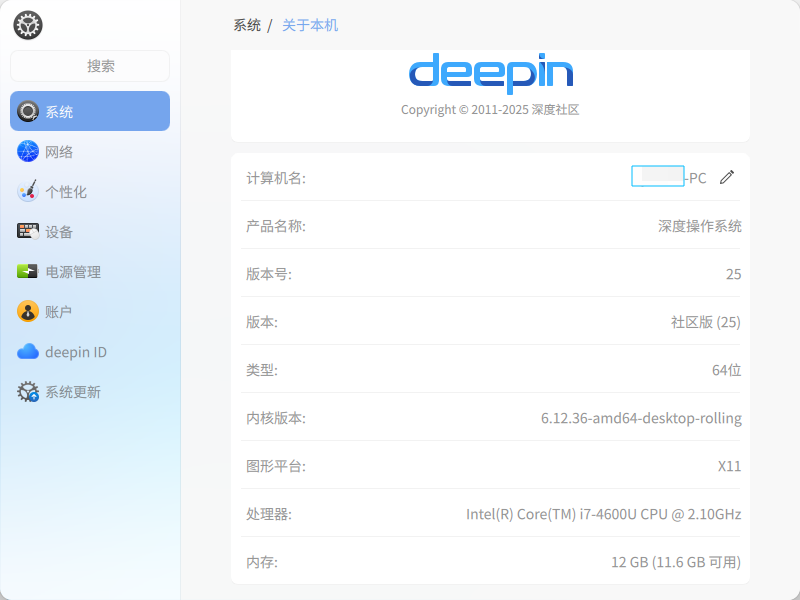Click the 计算机名: label
800x600 pixels.
(x=276, y=178)
